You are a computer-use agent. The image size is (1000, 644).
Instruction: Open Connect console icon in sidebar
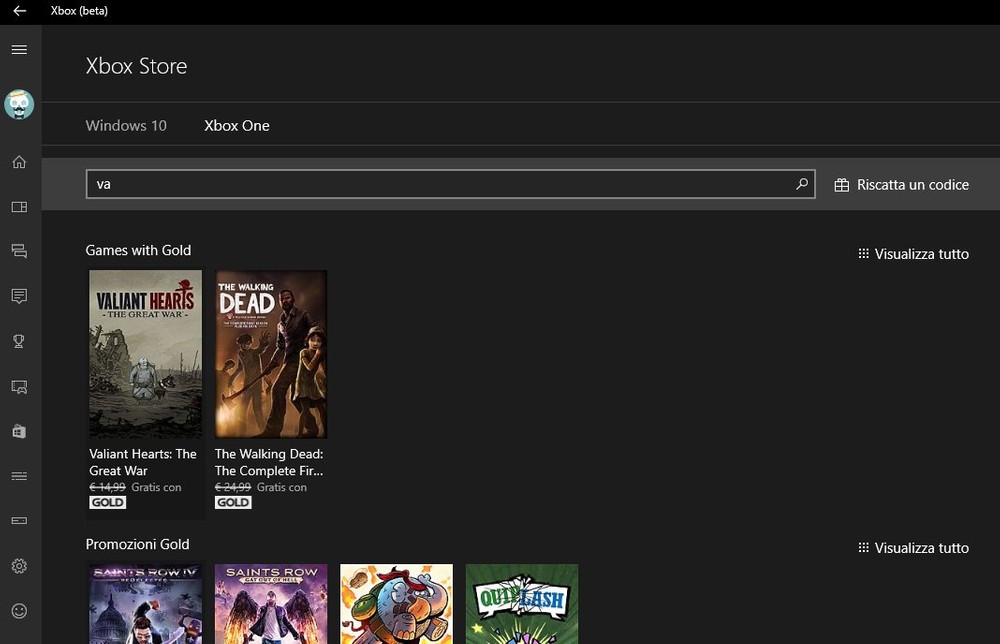(19, 521)
